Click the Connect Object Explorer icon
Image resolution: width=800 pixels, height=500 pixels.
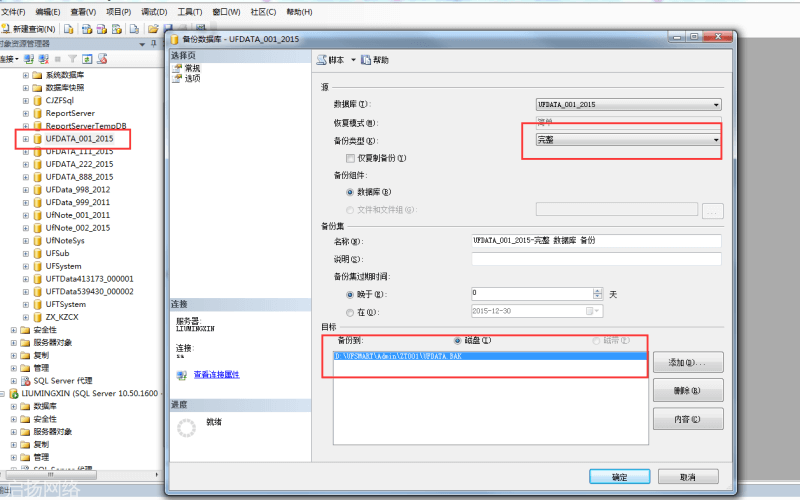29,59
